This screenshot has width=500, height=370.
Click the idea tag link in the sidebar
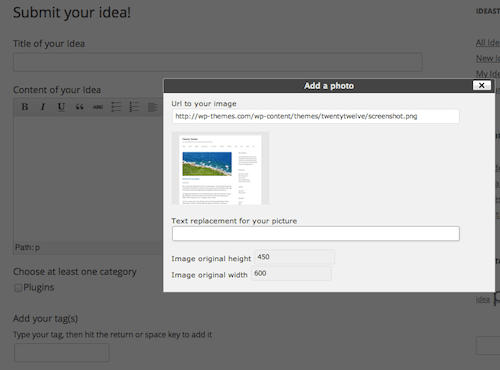click(483, 299)
